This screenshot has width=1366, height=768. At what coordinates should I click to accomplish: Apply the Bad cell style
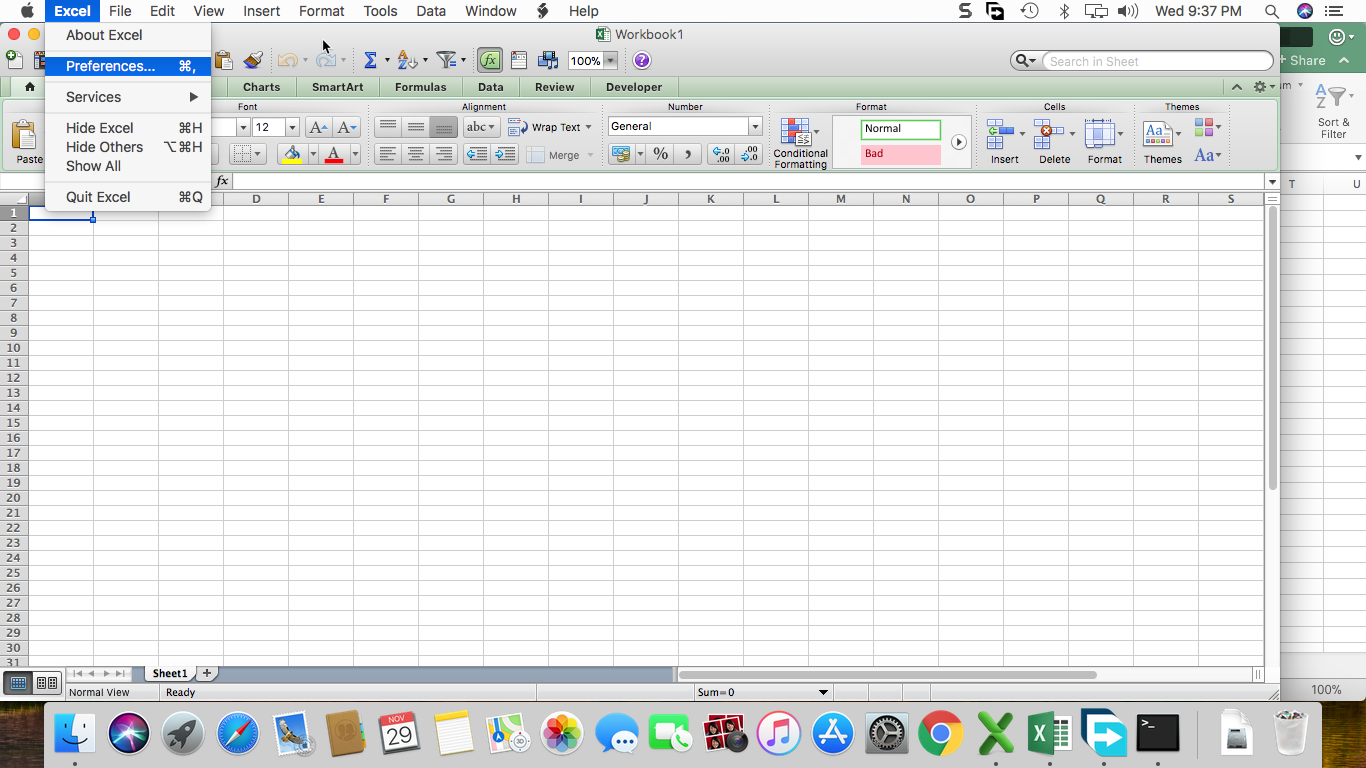900,154
